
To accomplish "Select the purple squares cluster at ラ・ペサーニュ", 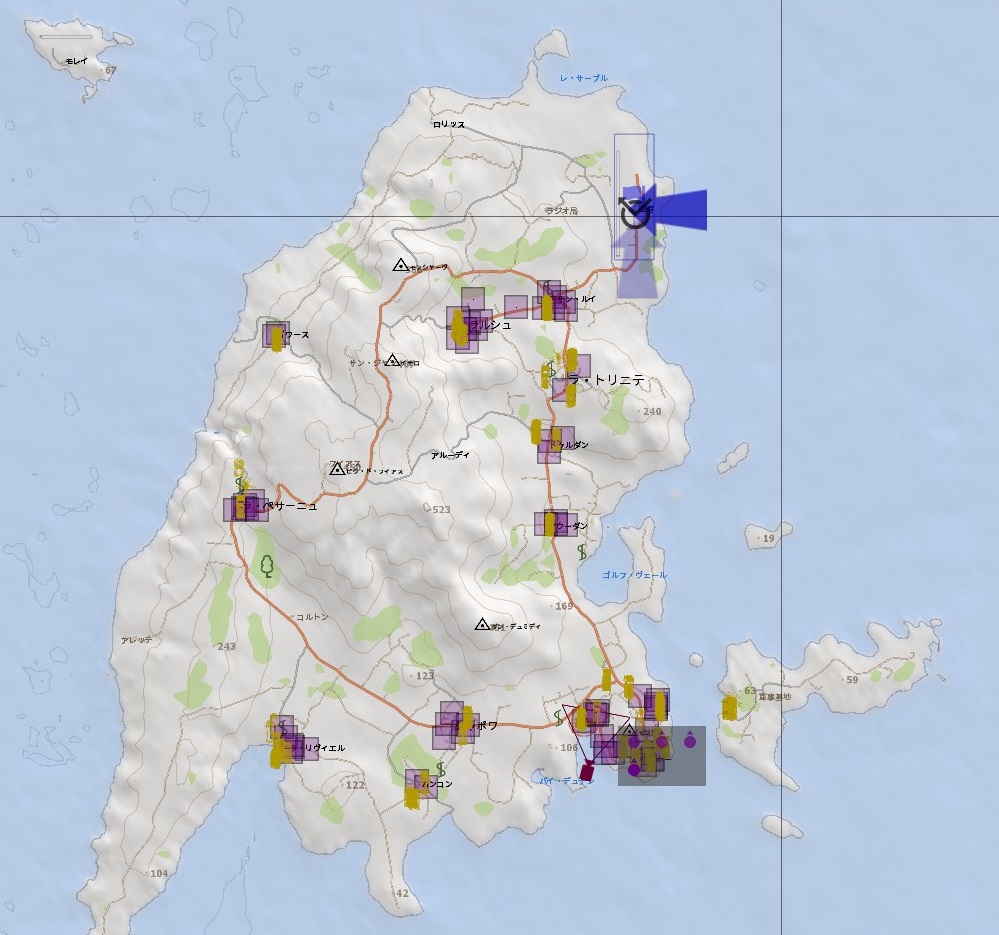I will 245,507.
